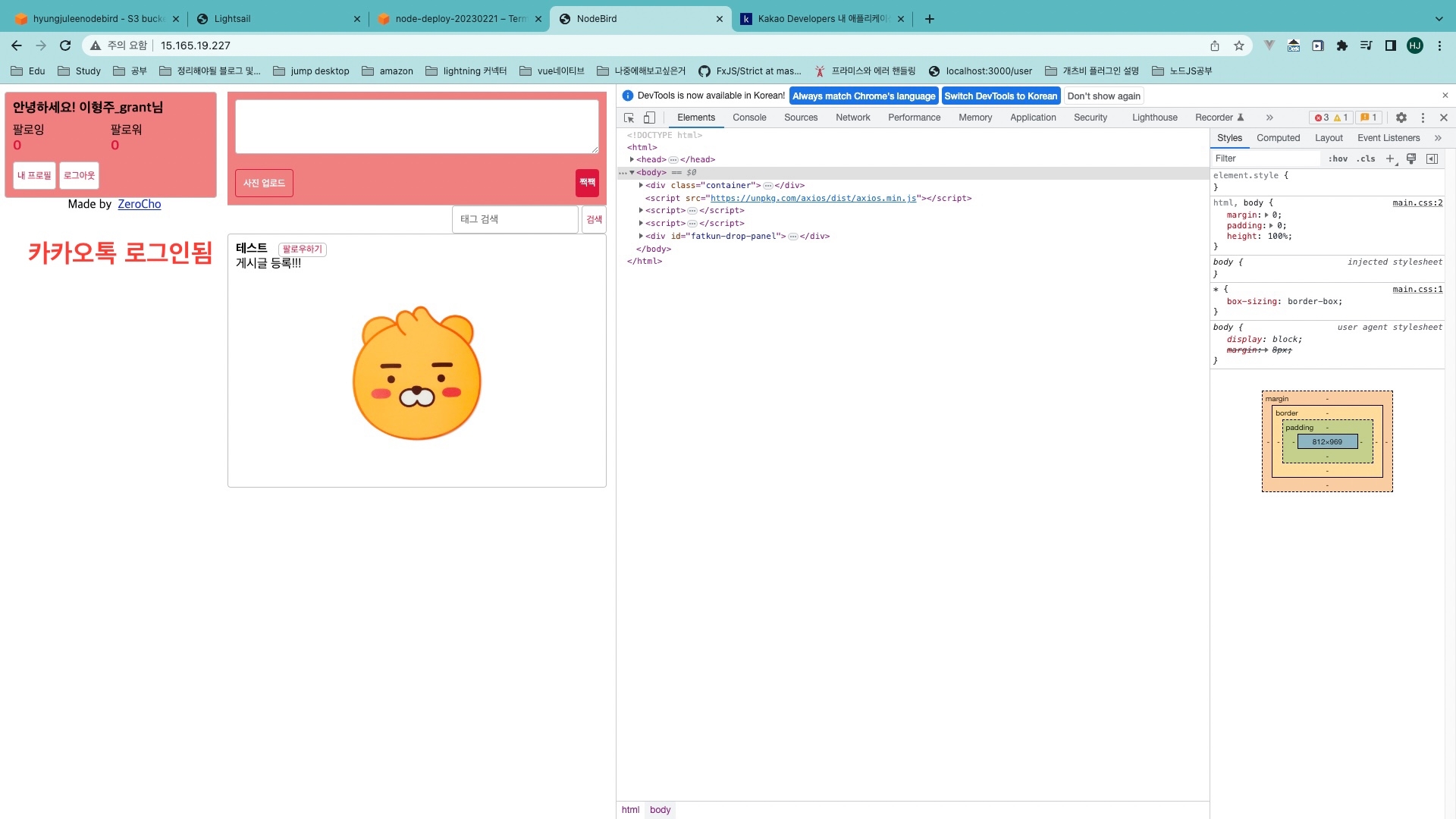The image size is (1456, 819).
Task: Open the Lighthouse tab
Action: tap(1155, 118)
